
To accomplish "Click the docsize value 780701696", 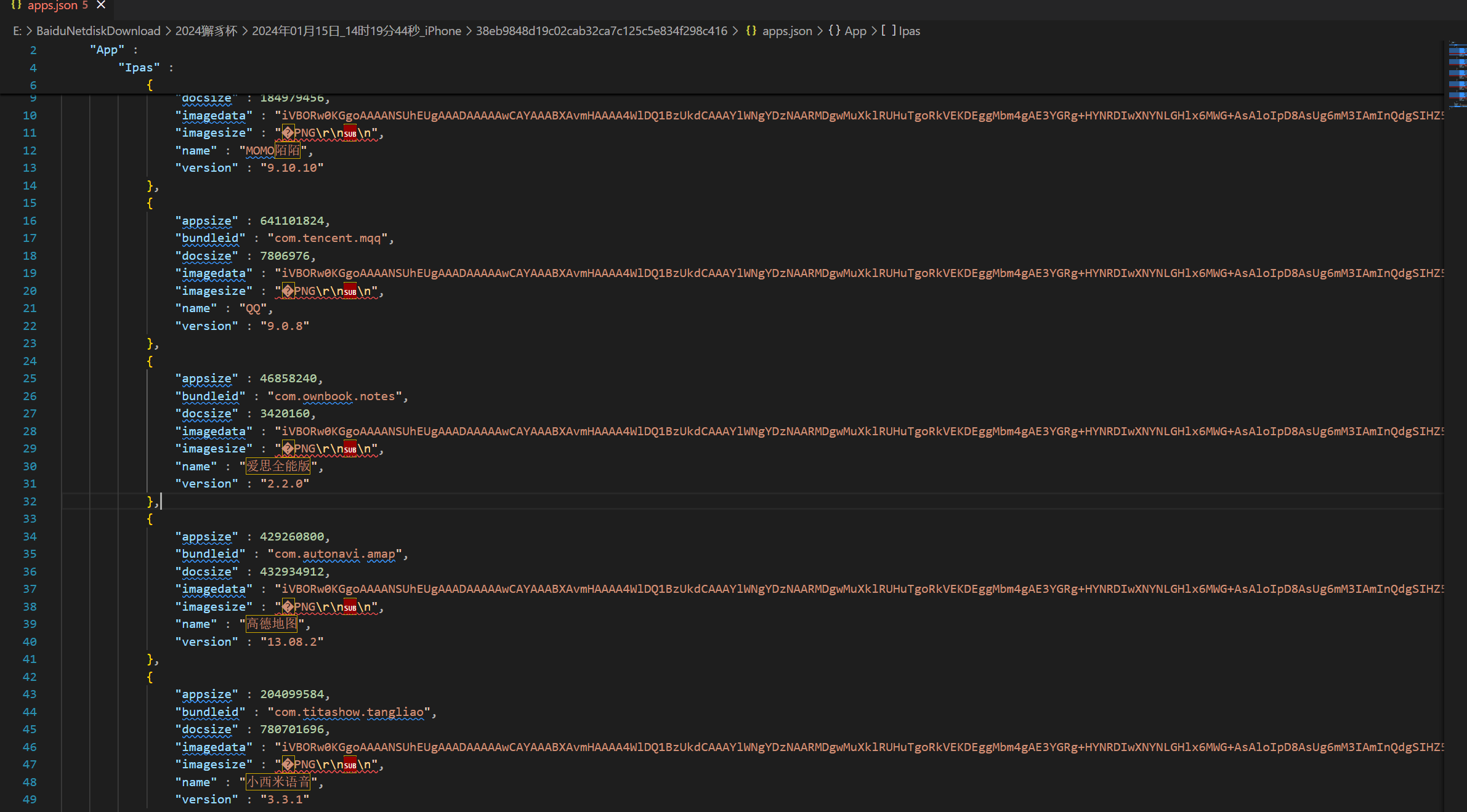I will (x=292, y=730).
